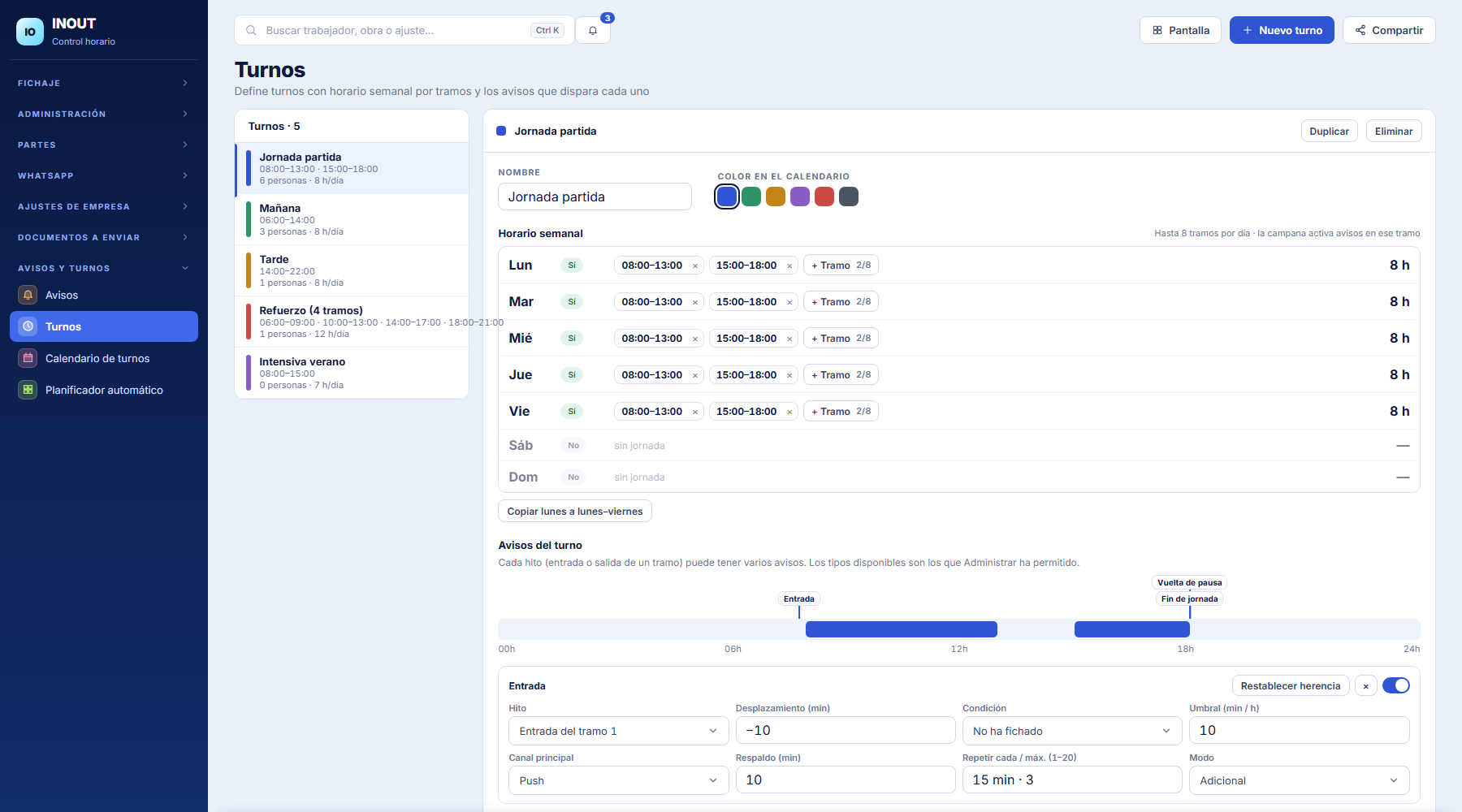
Task: Choose green calendar color swatch
Action: pyautogui.click(x=751, y=197)
